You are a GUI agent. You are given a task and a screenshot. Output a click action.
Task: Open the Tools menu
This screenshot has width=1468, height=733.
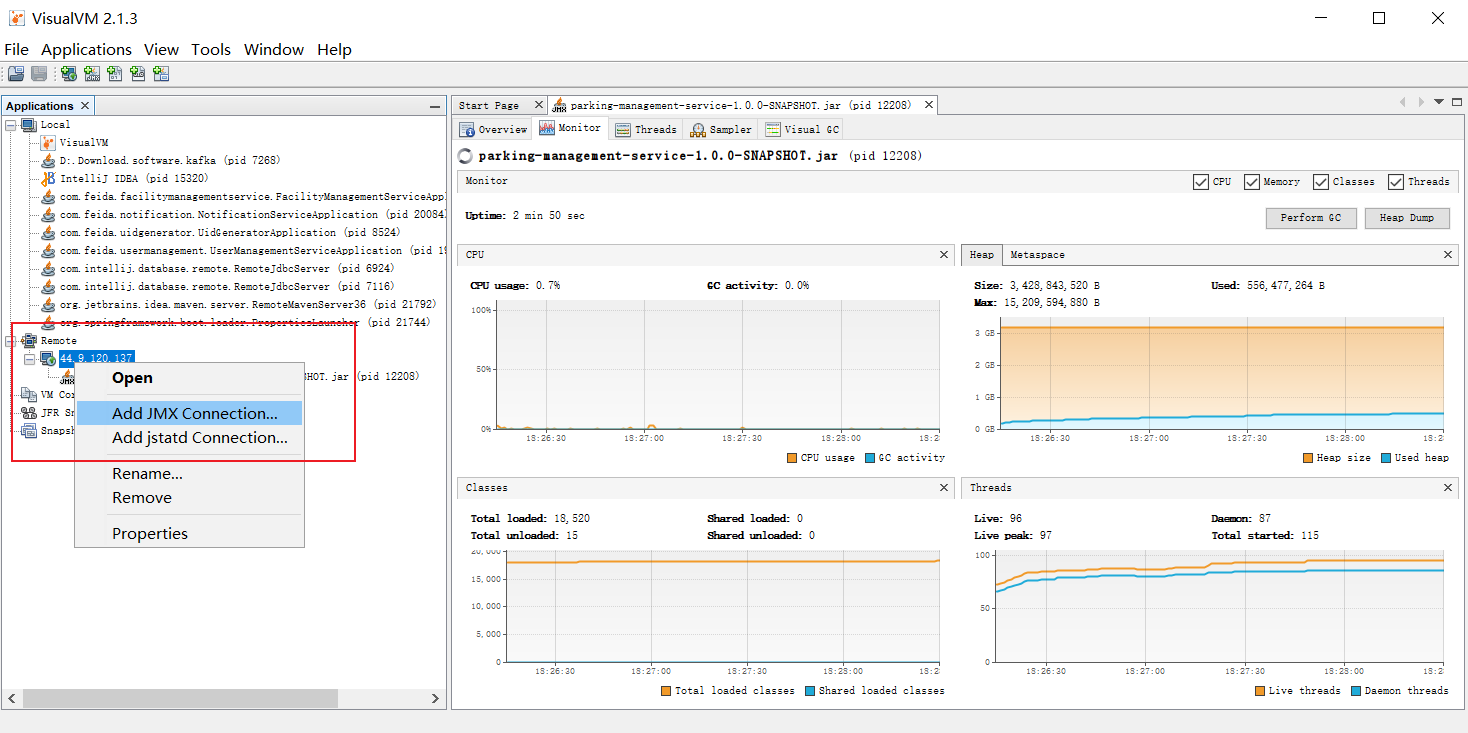(211, 49)
